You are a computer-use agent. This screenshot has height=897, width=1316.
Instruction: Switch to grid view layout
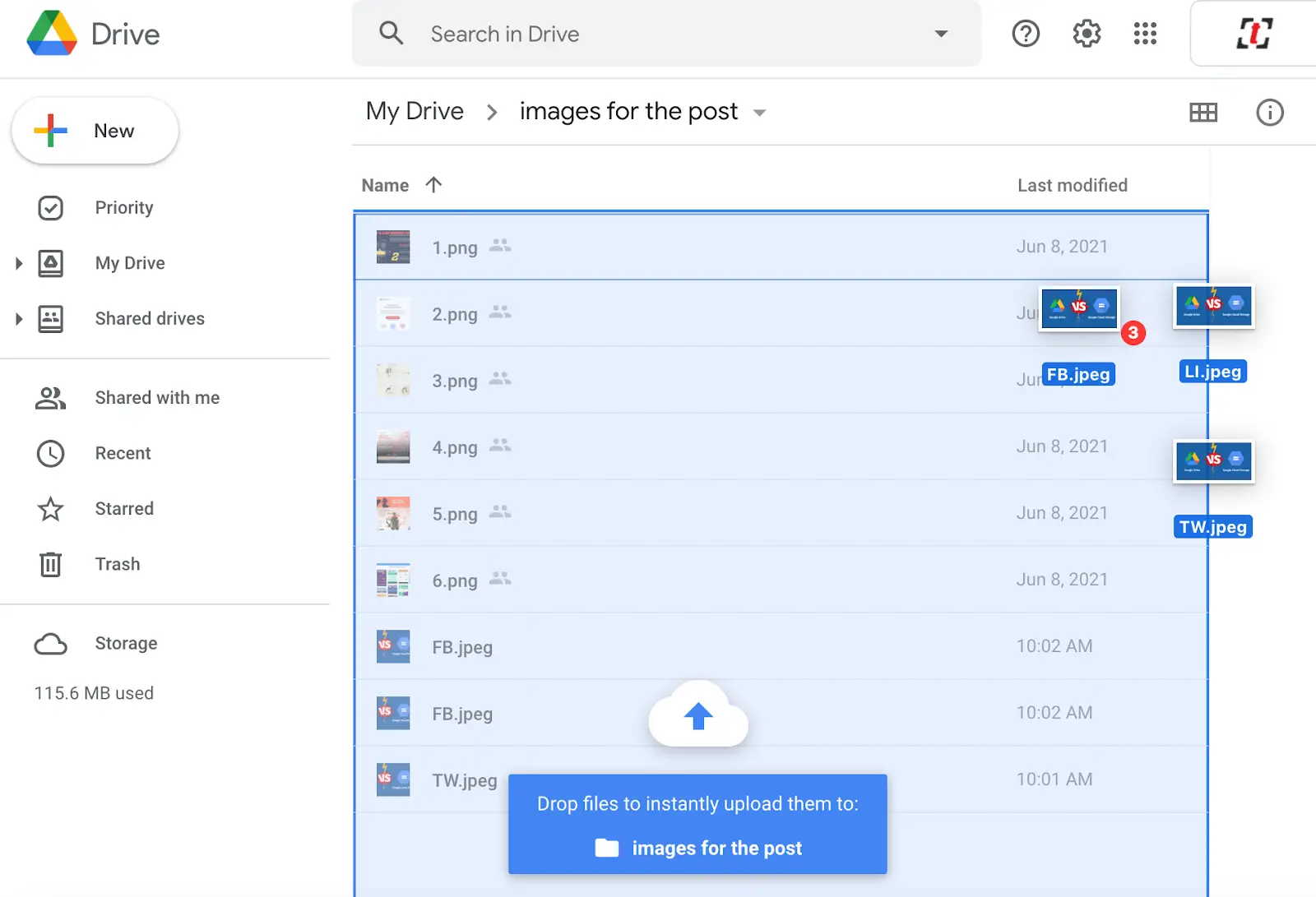click(x=1203, y=113)
